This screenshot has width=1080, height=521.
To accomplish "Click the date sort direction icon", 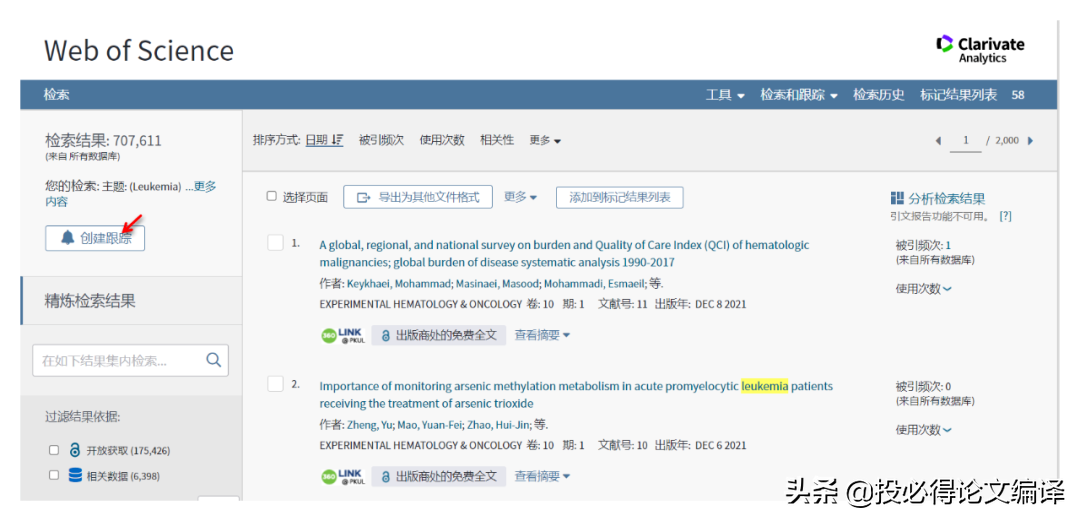I will [337, 140].
